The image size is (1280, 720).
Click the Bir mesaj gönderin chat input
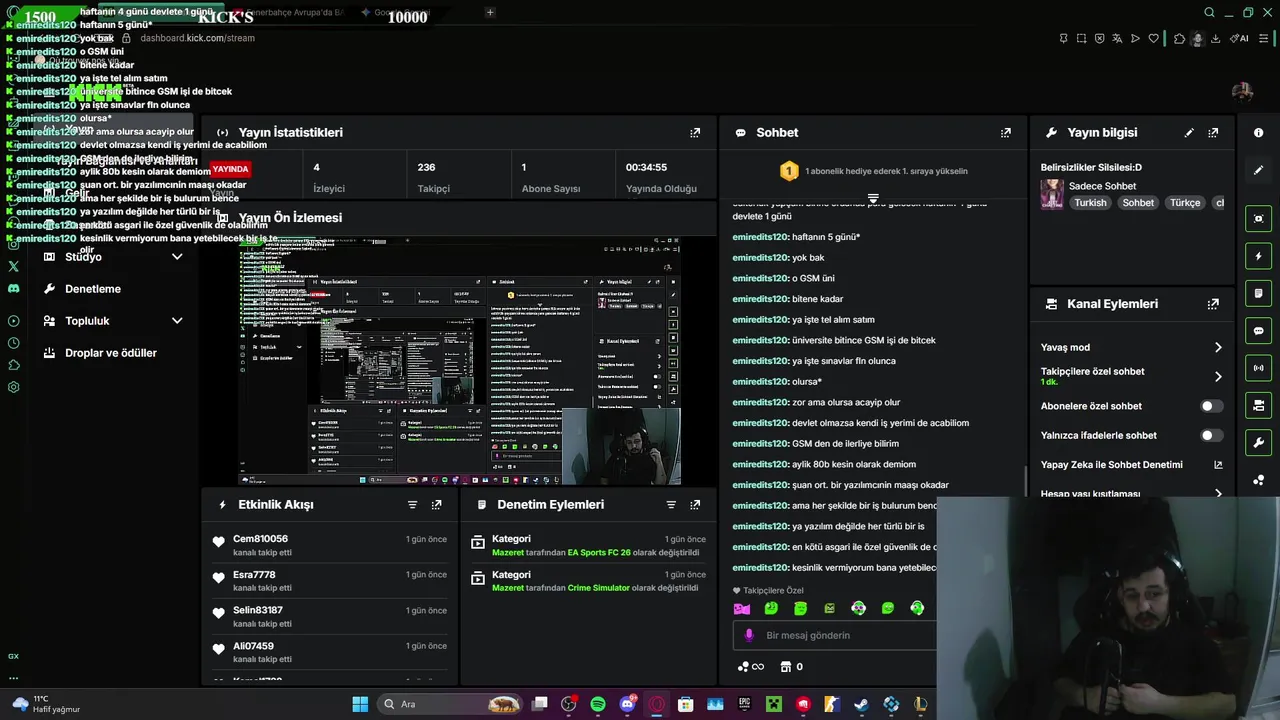(x=834, y=635)
